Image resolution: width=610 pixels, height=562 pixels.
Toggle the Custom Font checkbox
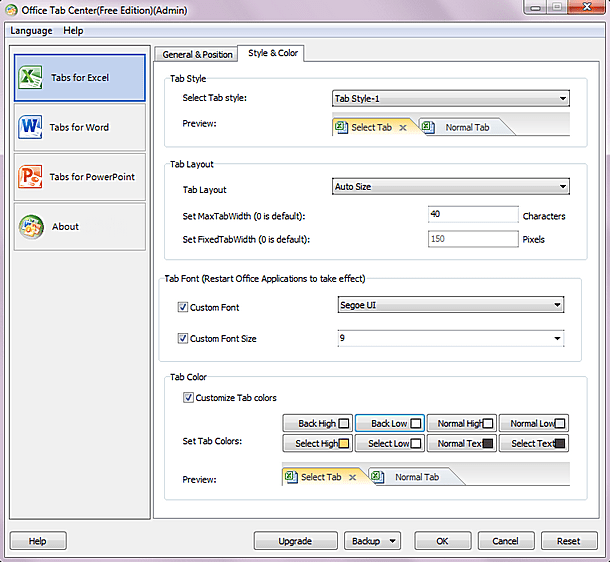point(183,307)
